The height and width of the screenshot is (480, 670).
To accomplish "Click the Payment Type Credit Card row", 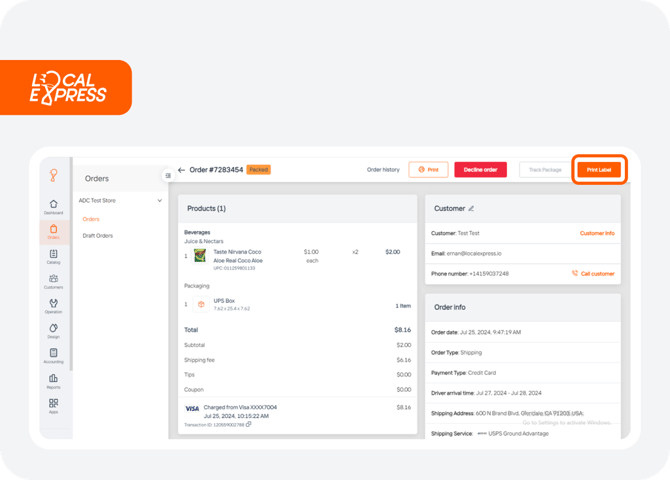I will pyautogui.click(x=523, y=373).
